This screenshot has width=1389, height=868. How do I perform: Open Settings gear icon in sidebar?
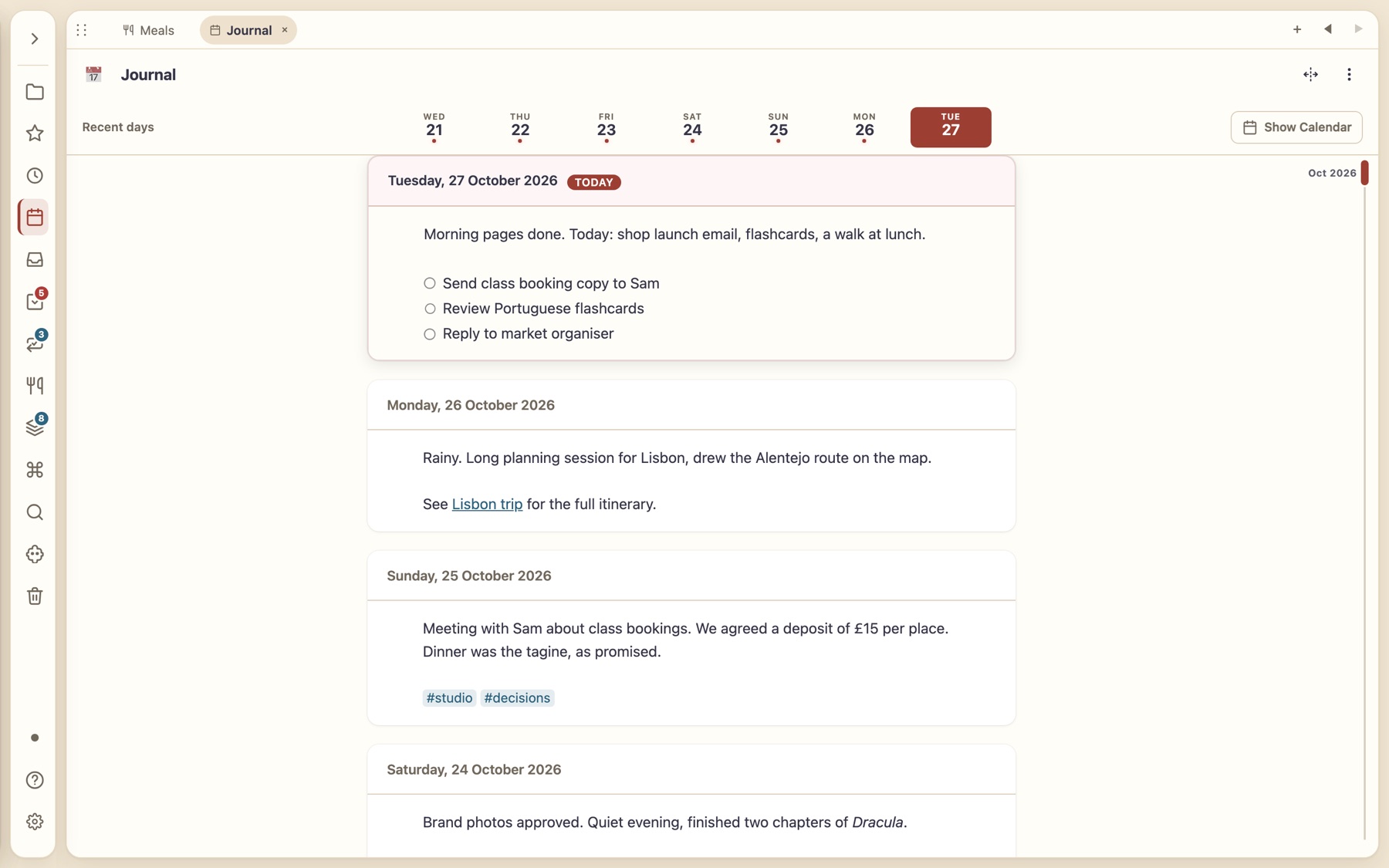tap(35, 822)
